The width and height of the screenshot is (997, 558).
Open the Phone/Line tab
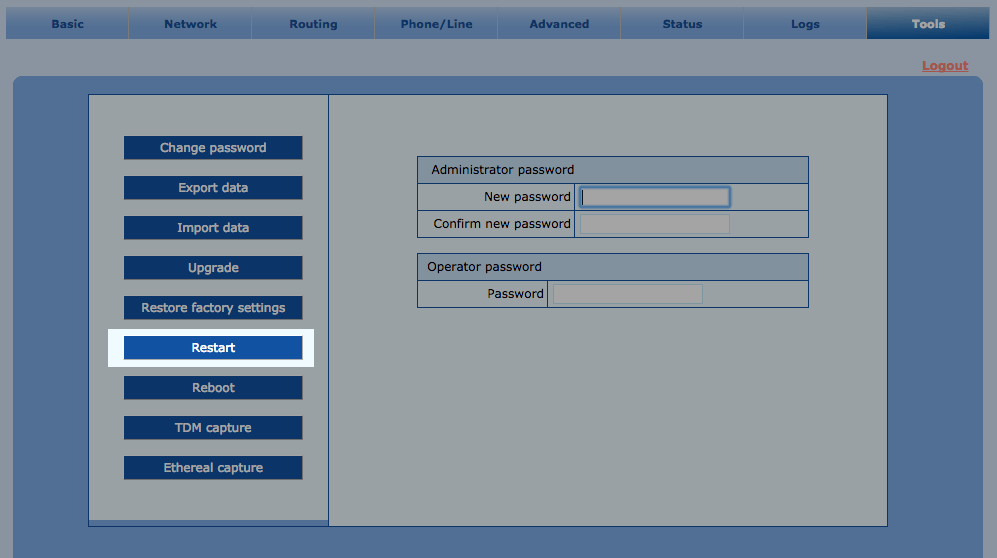pos(436,24)
